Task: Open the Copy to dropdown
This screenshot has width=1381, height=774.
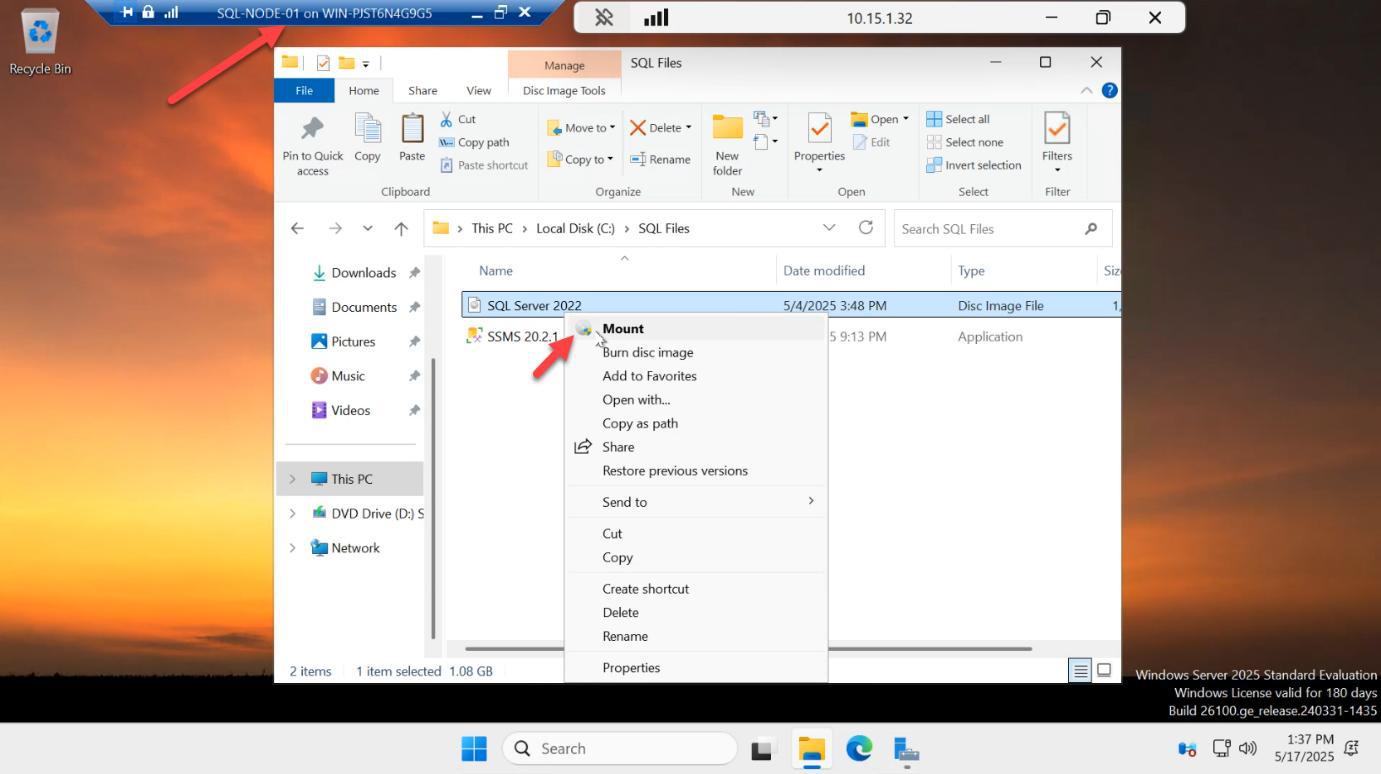Action: click(581, 159)
